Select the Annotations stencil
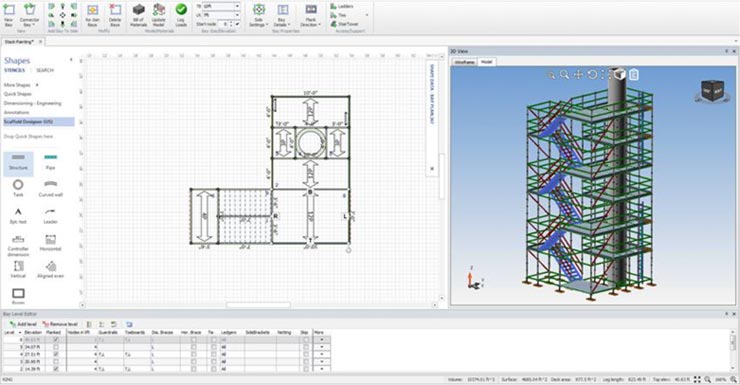 coord(17,112)
